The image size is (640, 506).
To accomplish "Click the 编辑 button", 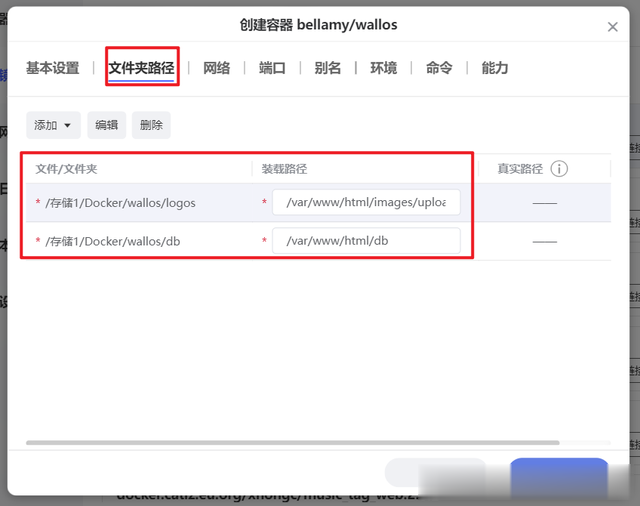I will (107, 125).
